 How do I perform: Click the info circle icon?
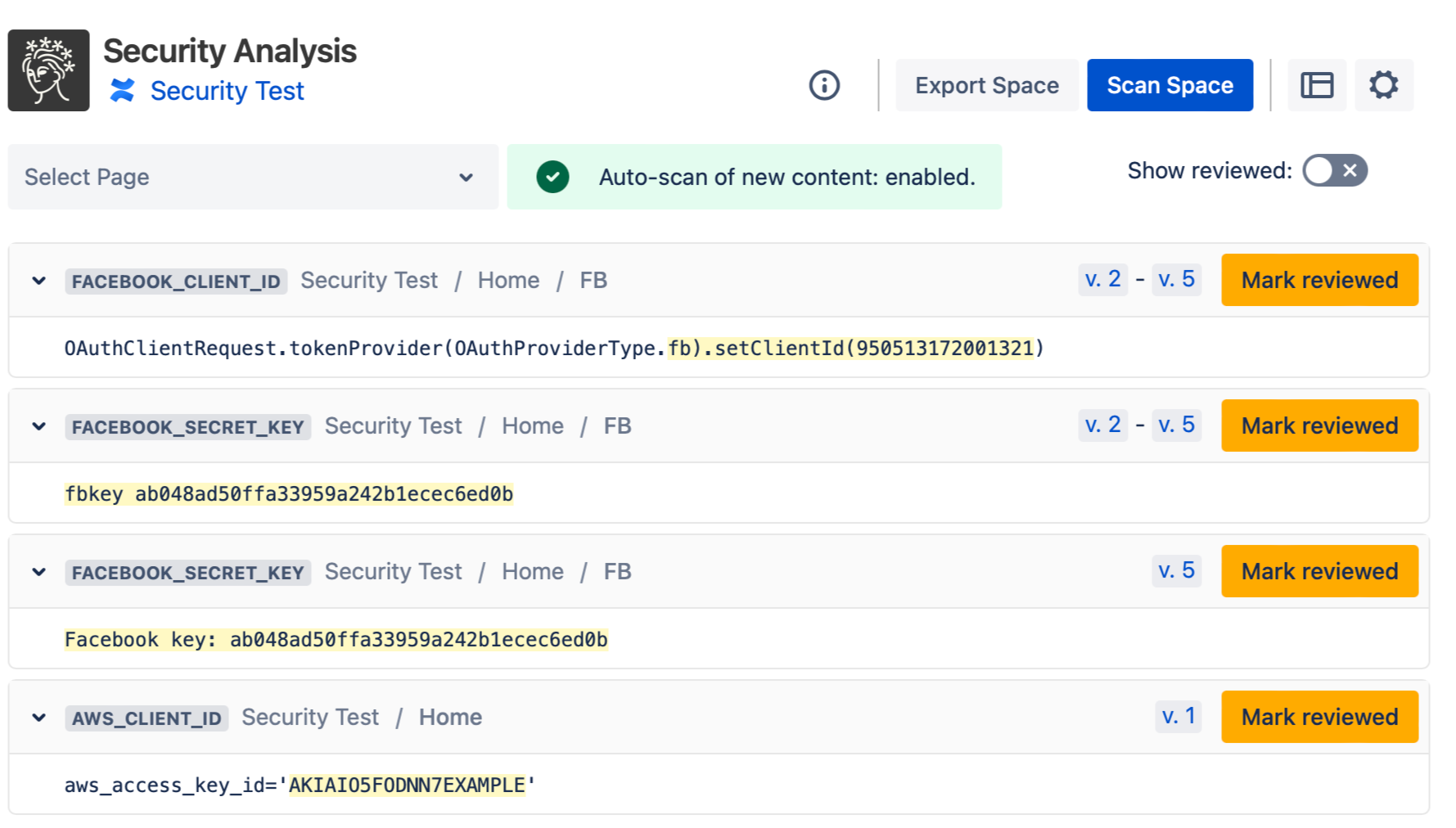coord(823,85)
